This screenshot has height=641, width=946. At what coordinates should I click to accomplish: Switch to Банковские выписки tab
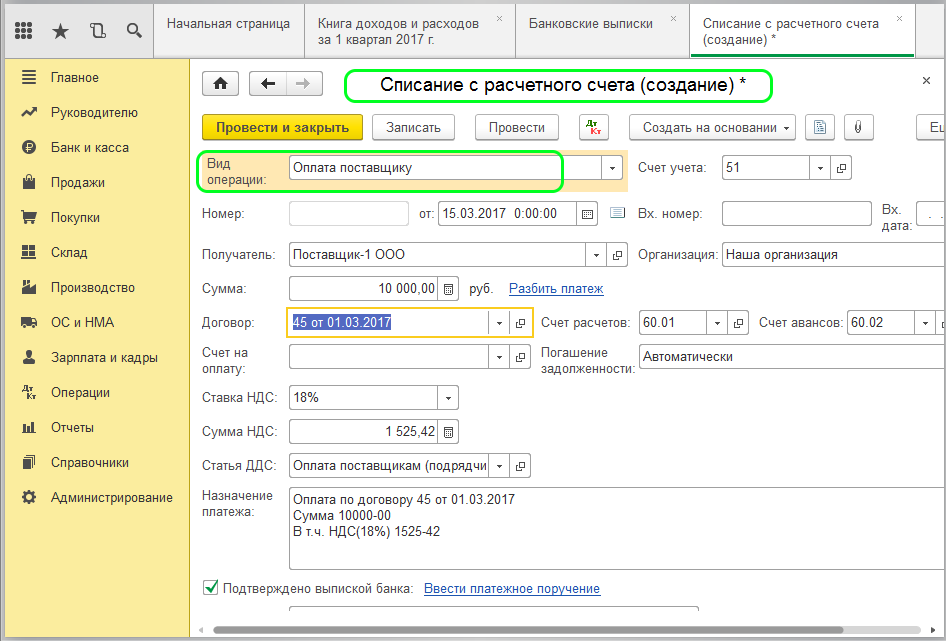pos(590,23)
